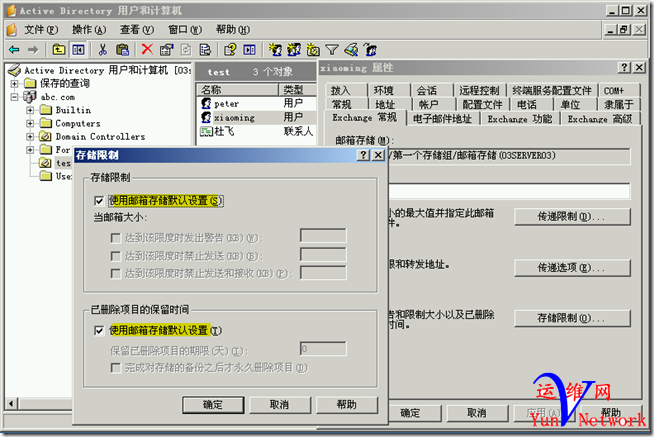
Task: Open the 操作(A) menu
Action: coord(89,30)
